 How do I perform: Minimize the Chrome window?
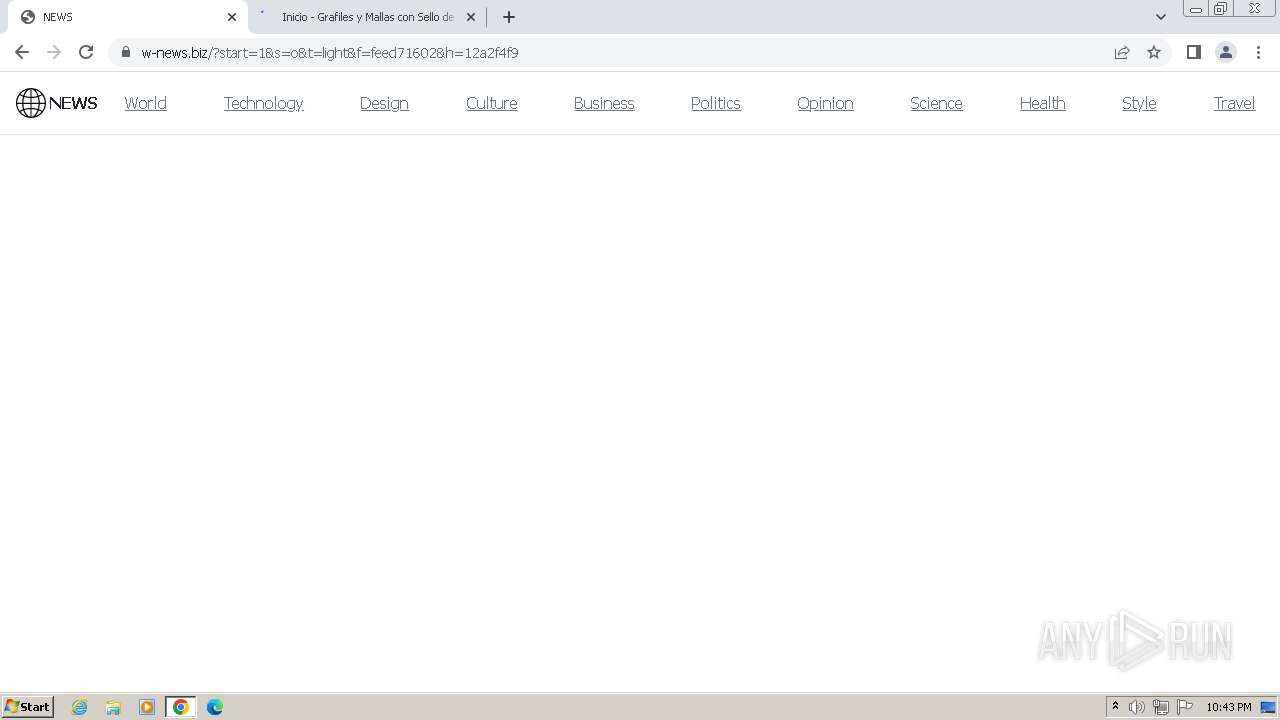pyautogui.click(x=1195, y=9)
